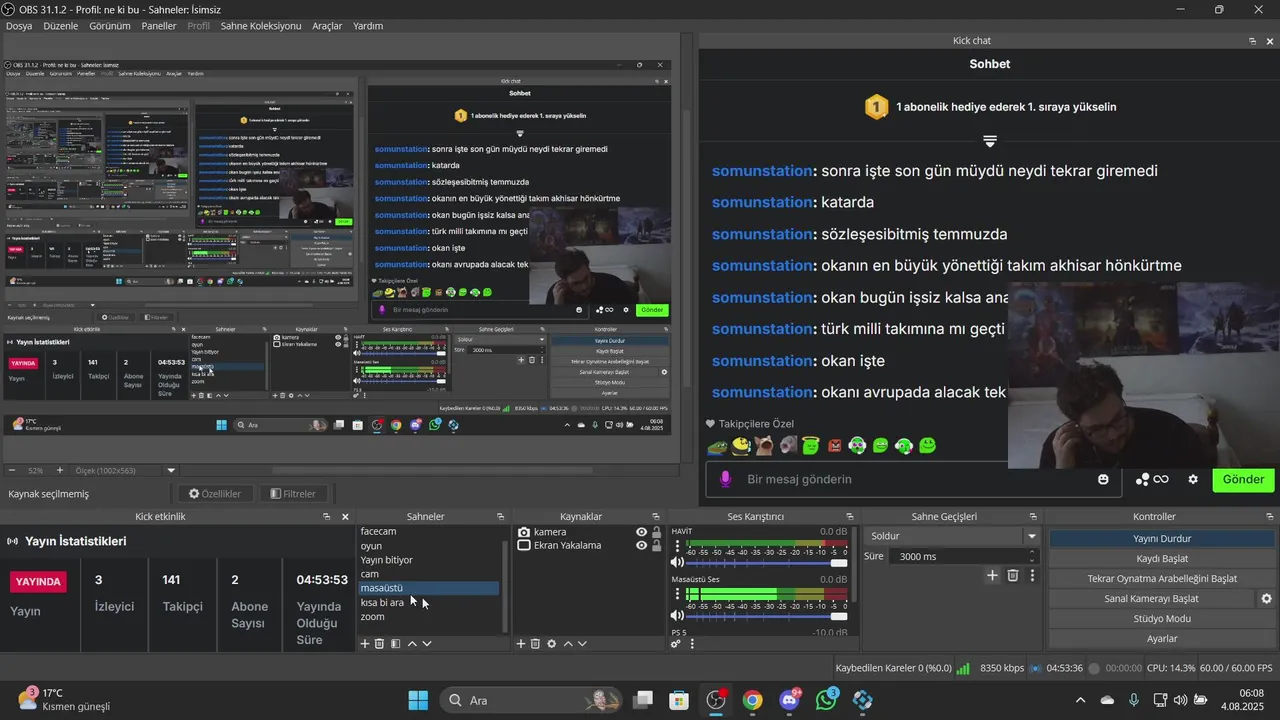The image size is (1280, 720).
Task: Insert the red angry face emote
Action: (x=835, y=445)
